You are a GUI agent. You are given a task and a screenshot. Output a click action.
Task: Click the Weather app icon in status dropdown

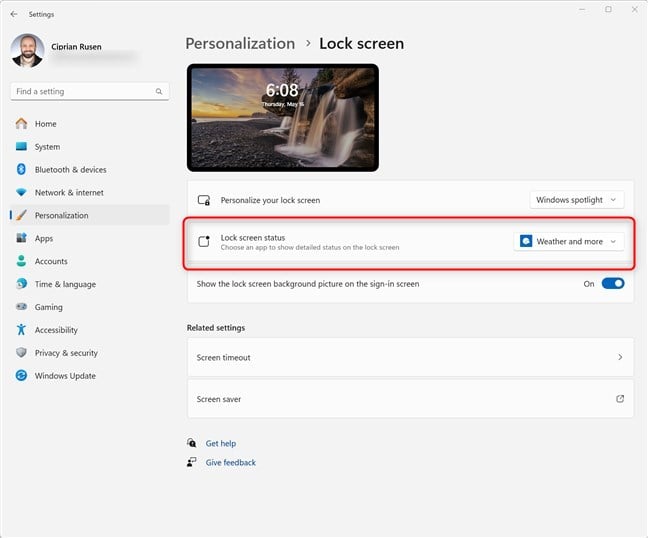526,241
